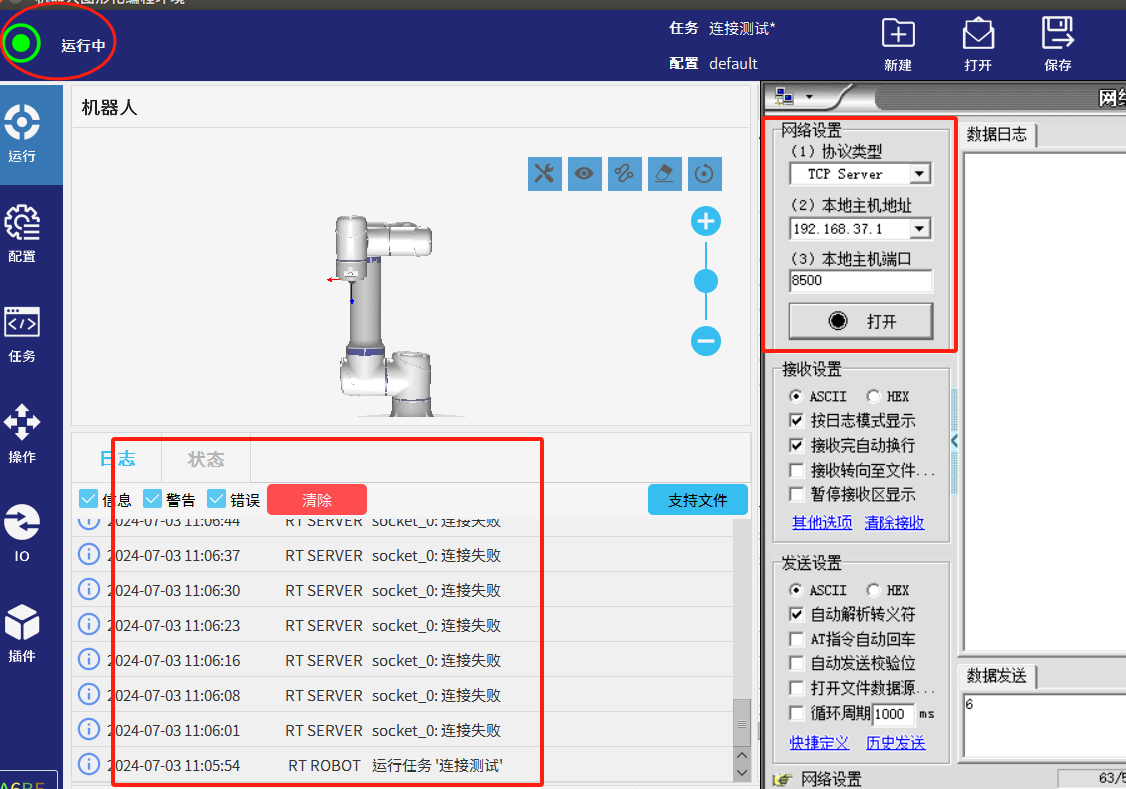Screen dimensions: 1126x789
Task: Click the 保存 save icon
Action: click(1057, 44)
